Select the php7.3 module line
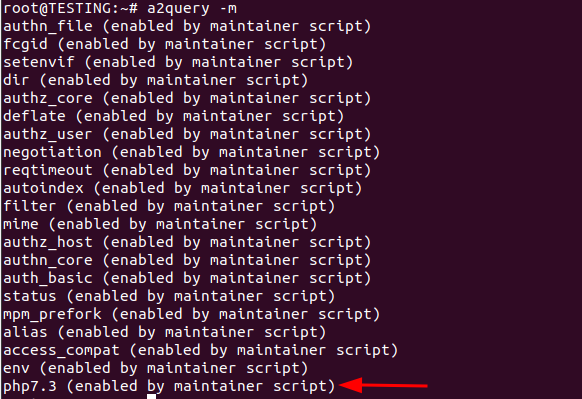 tap(169, 386)
